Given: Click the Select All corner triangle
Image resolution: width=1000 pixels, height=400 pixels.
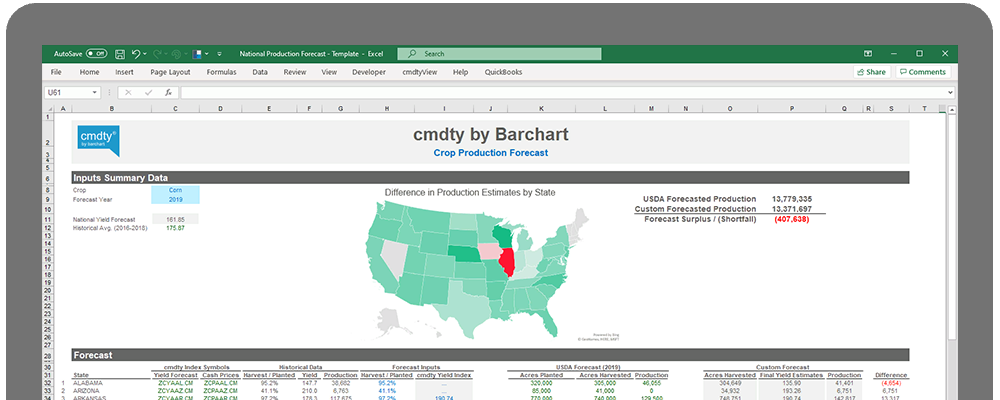Looking at the screenshot, I should coord(49,109).
